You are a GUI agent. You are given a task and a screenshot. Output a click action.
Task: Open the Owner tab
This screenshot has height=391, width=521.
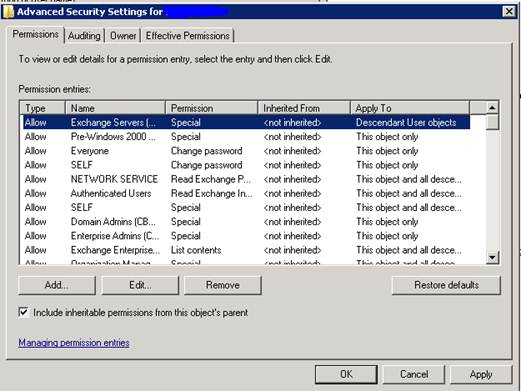click(123, 36)
